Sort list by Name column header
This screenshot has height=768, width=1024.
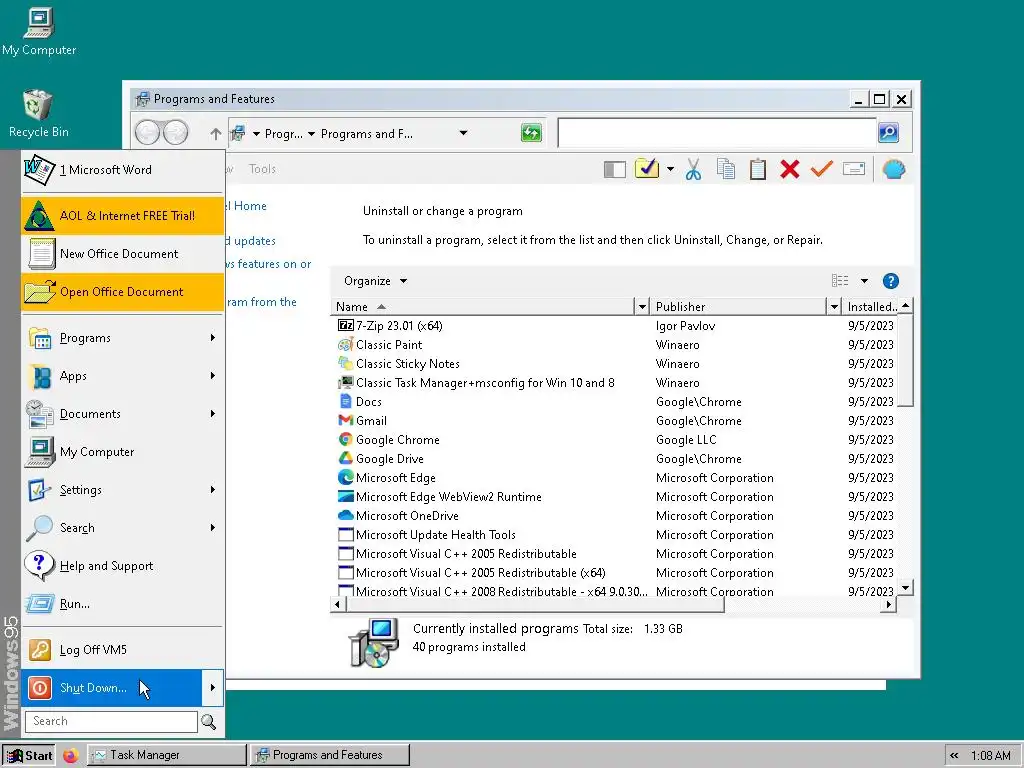pyautogui.click(x=483, y=307)
